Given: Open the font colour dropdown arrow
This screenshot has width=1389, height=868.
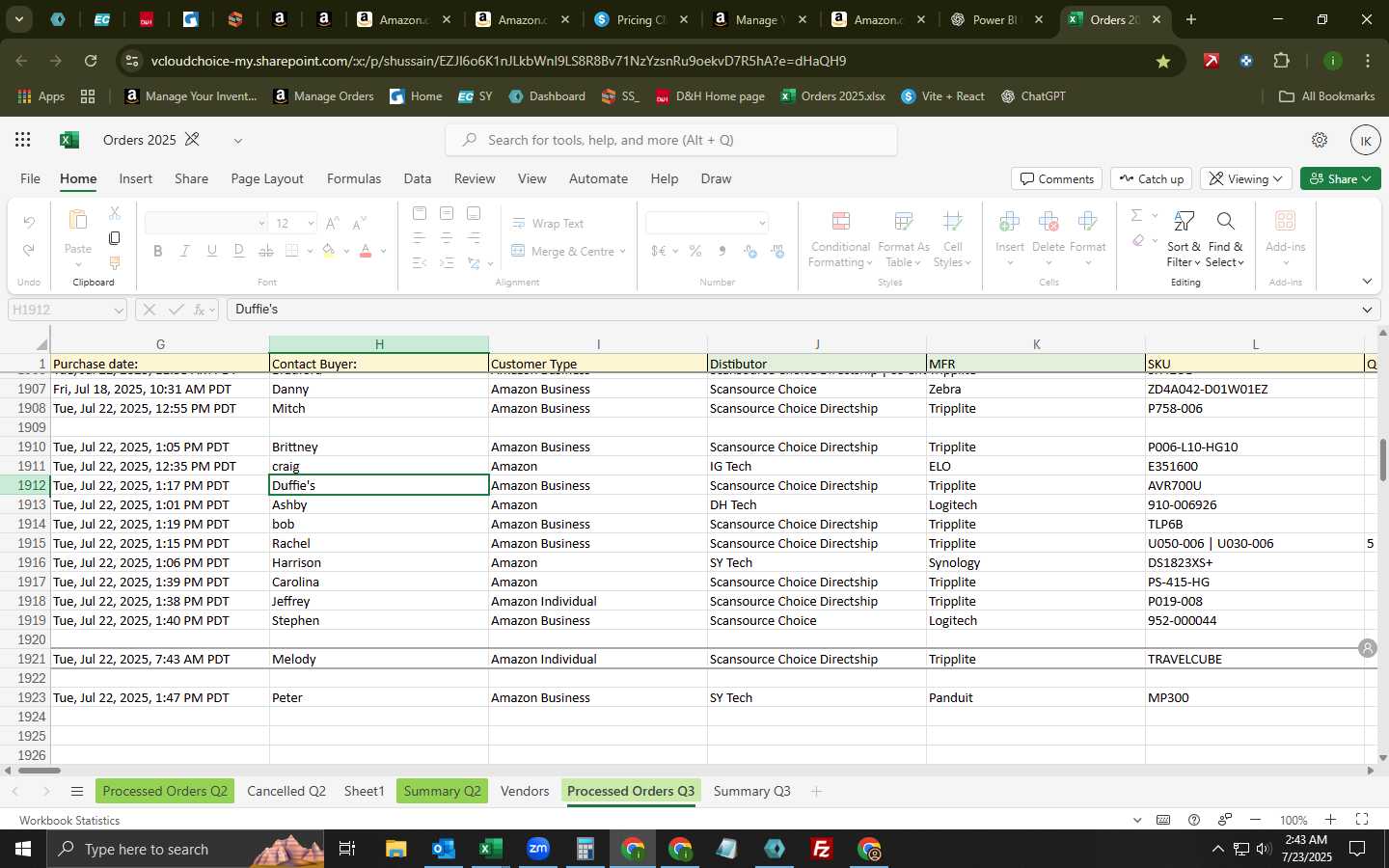Looking at the screenshot, I should point(384,251).
